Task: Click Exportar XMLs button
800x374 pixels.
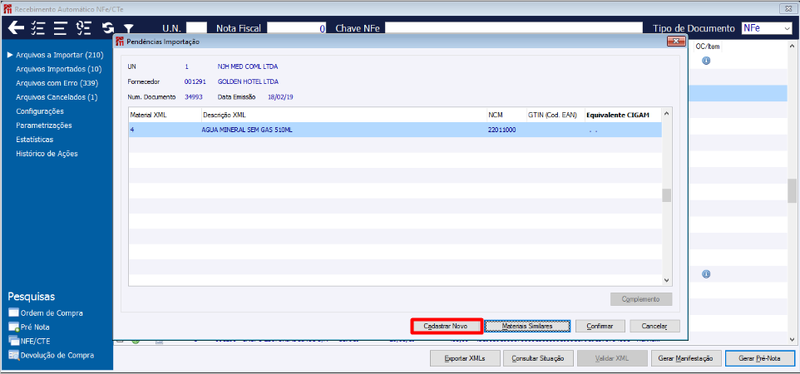Action: coord(465,358)
